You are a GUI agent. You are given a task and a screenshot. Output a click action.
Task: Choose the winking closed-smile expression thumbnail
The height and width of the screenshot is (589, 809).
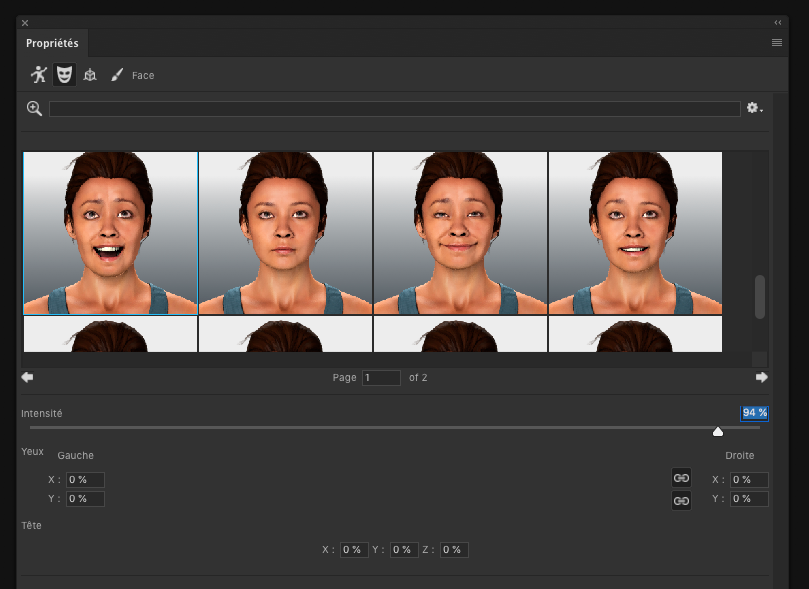pos(460,233)
